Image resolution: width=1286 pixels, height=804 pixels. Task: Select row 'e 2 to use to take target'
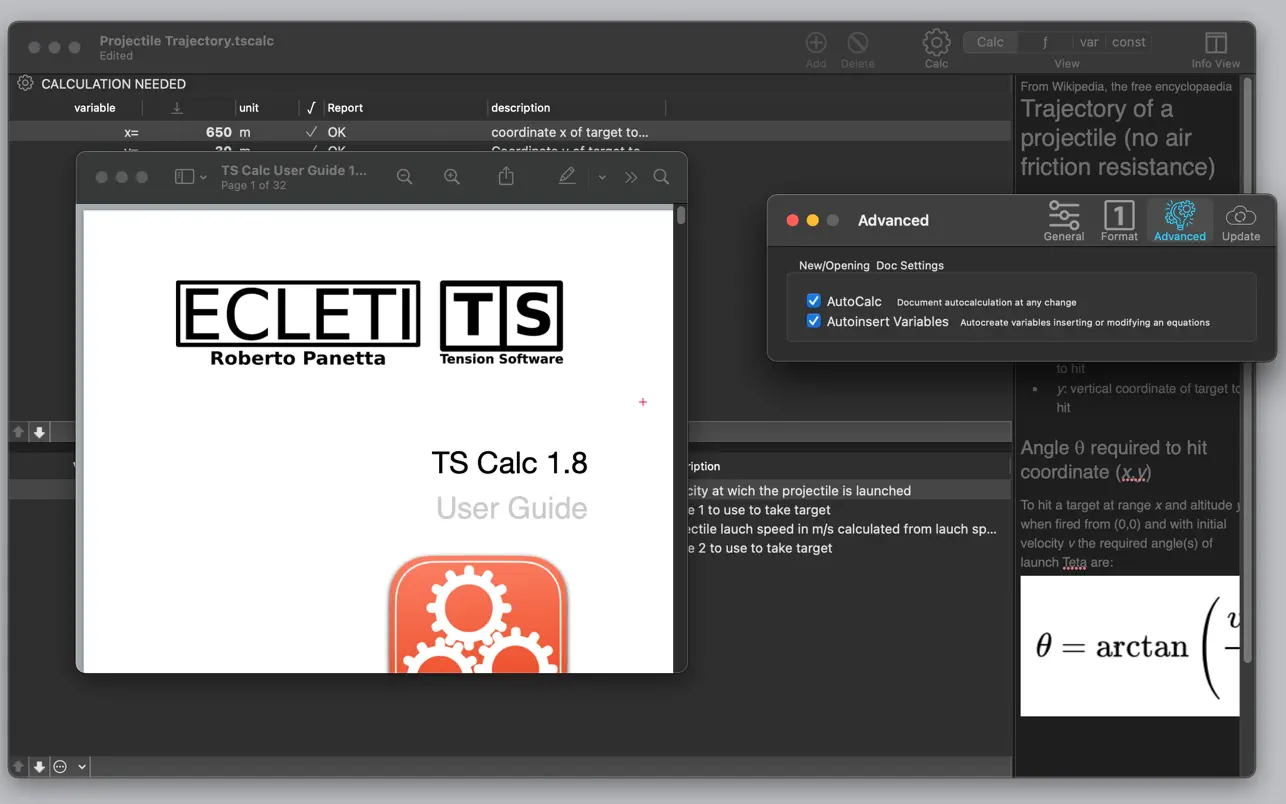[x=760, y=548]
